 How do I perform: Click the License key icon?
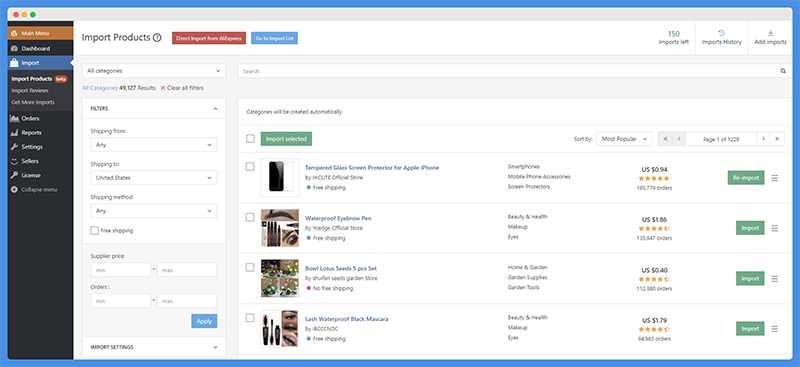14,175
